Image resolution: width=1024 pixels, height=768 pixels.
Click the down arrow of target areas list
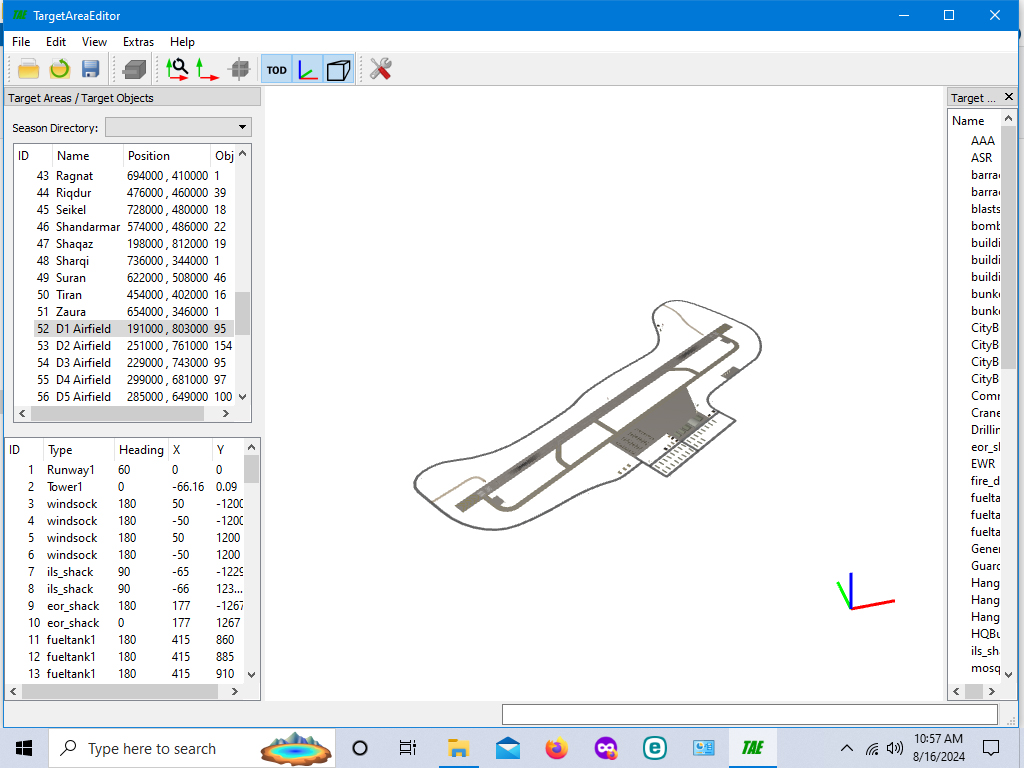click(x=243, y=397)
